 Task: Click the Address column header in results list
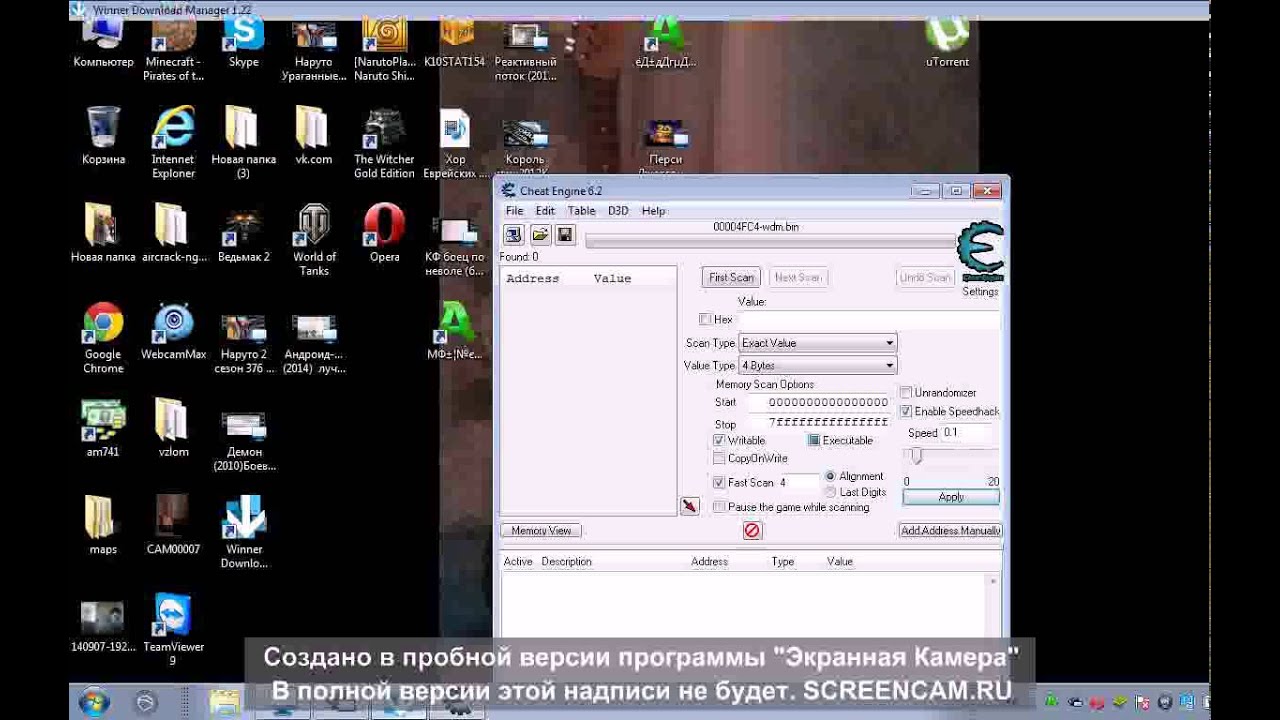532,278
